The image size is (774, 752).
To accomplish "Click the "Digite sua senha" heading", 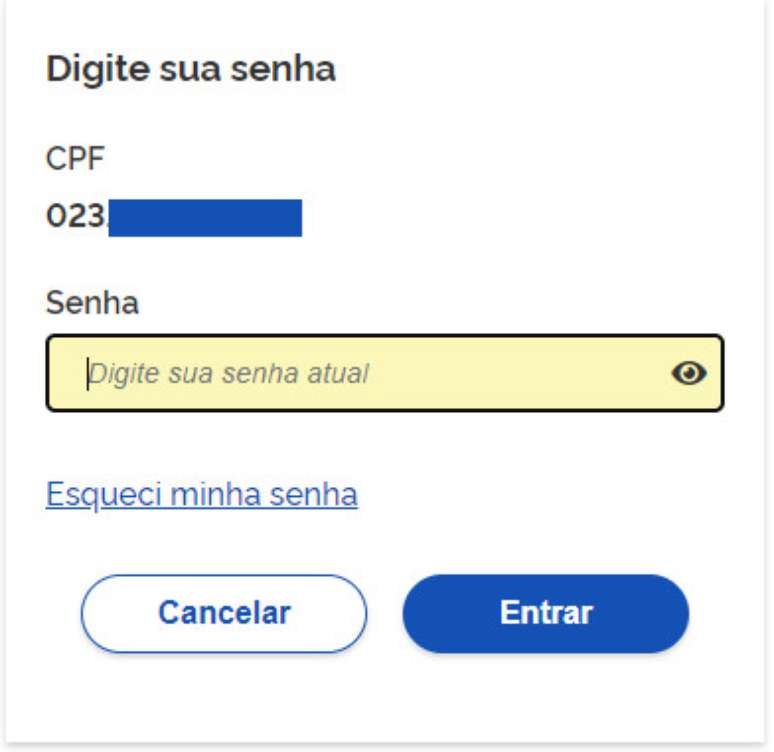I will pos(191,69).
